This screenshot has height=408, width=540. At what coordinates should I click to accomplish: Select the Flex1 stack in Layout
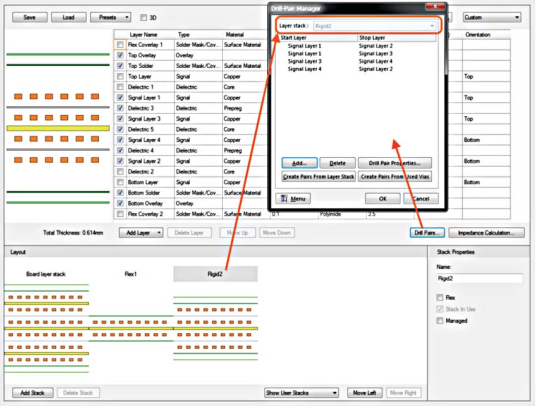[x=131, y=274]
